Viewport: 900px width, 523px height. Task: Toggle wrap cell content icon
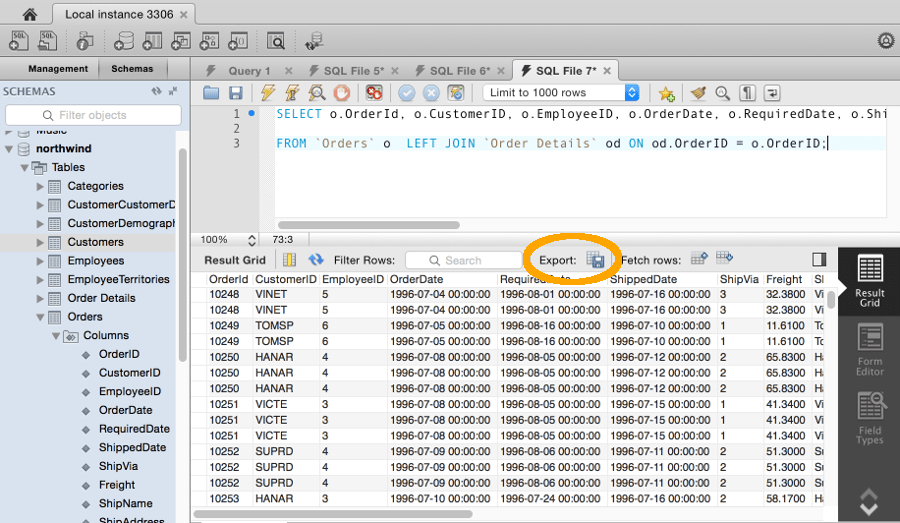click(289, 260)
